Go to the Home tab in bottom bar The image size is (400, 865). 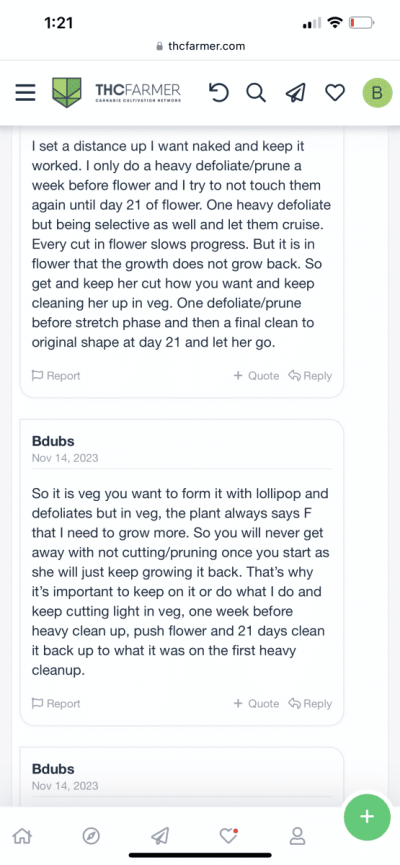pos(22,836)
